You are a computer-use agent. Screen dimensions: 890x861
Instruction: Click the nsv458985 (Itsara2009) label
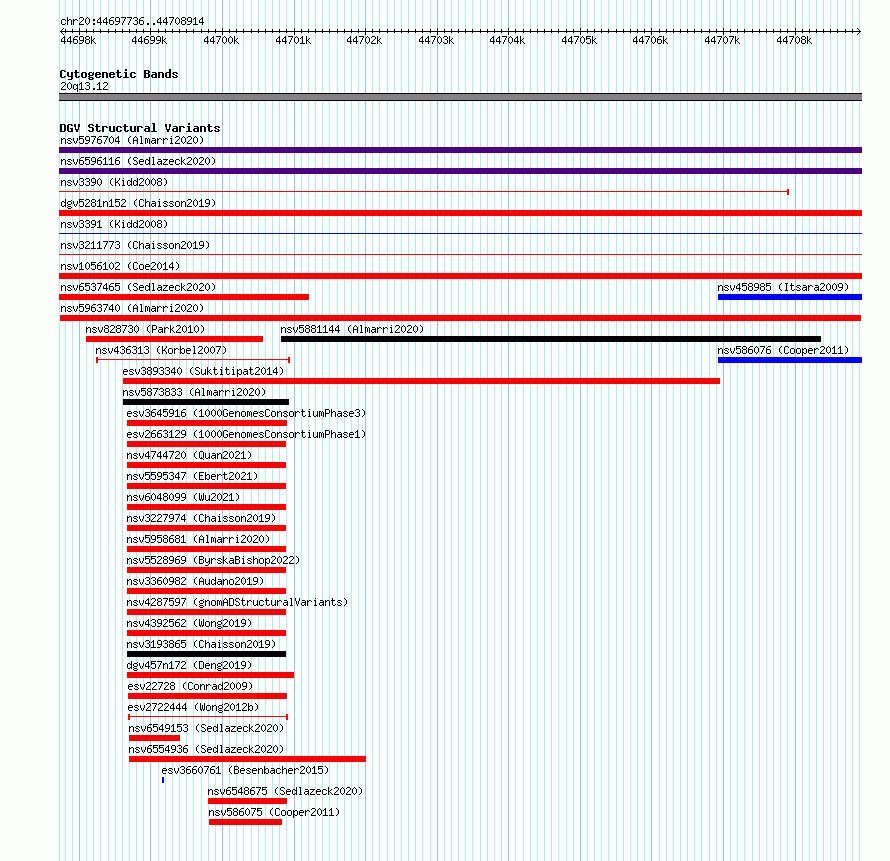[783, 287]
